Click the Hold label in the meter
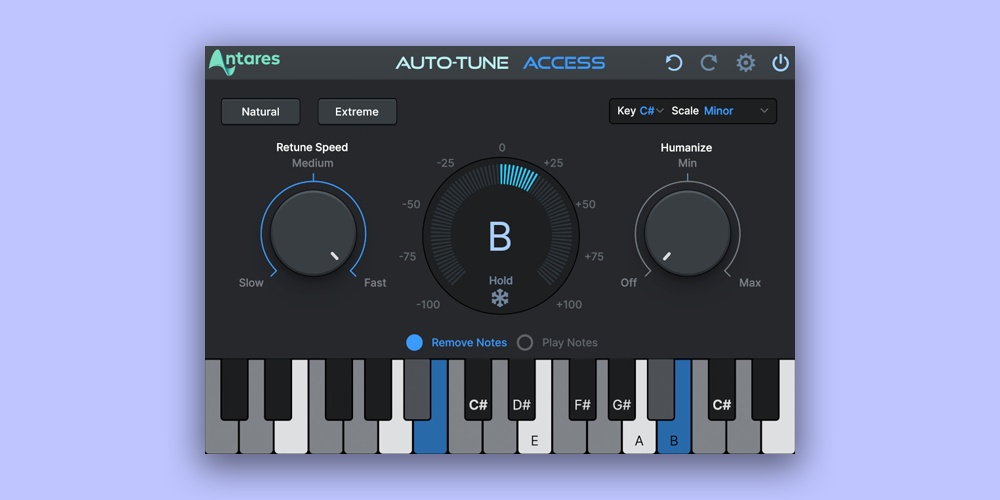This screenshot has width=1000, height=500. click(x=501, y=281)
